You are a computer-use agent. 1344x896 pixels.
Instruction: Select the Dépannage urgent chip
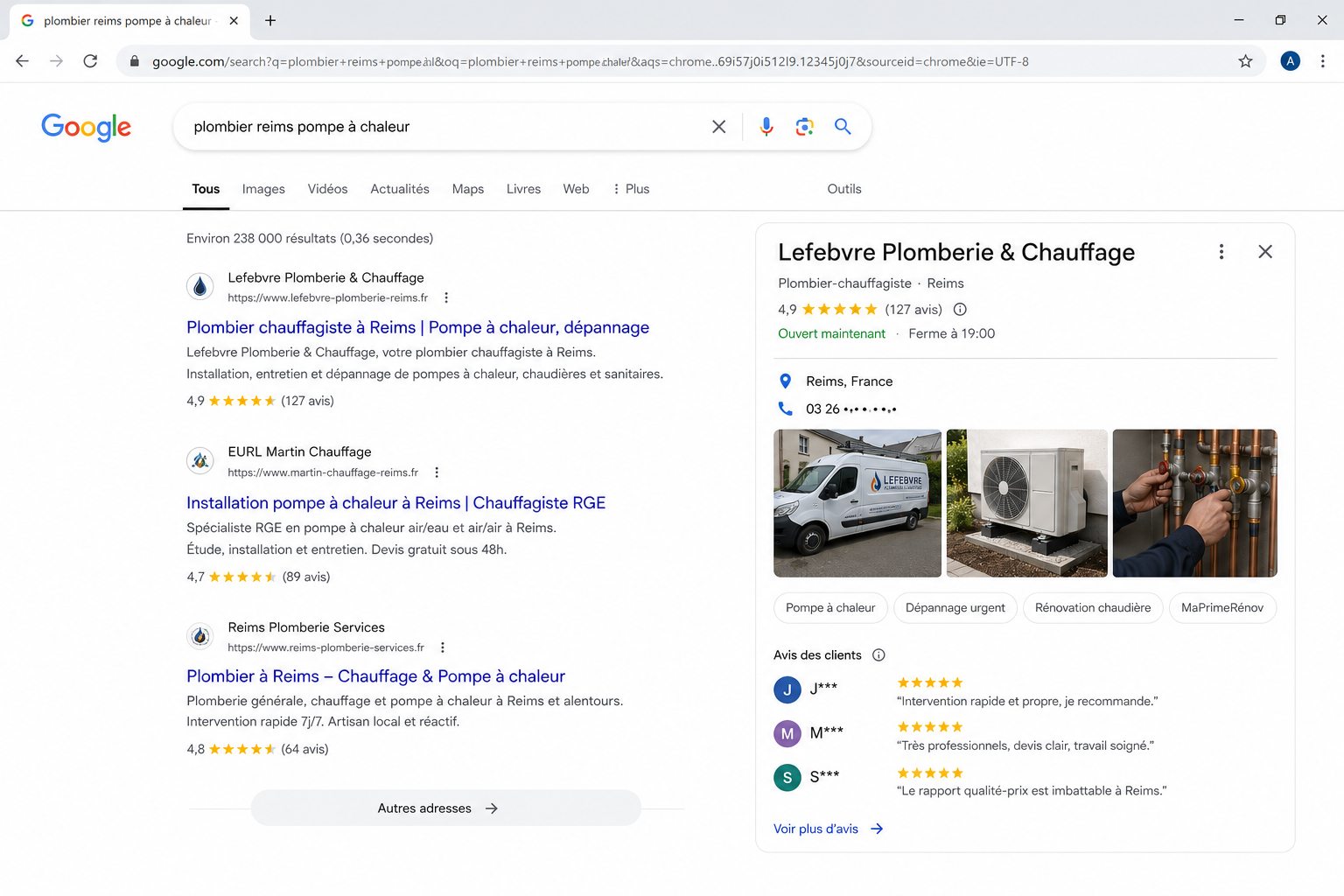(x=955, y=608)
